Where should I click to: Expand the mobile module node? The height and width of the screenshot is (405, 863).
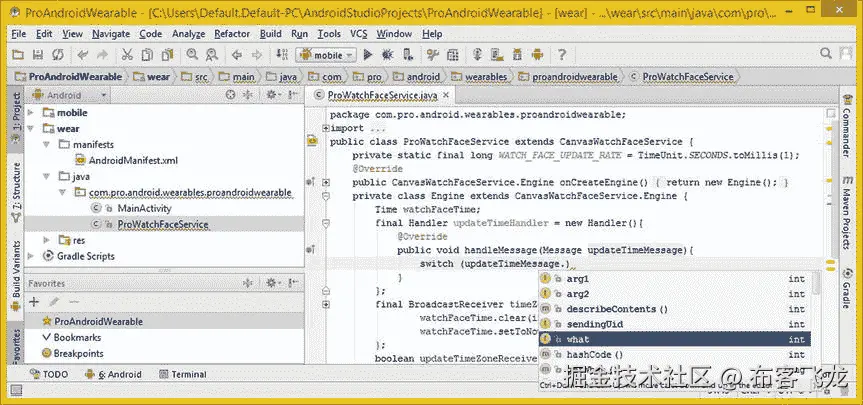click(x=31, y=112)
